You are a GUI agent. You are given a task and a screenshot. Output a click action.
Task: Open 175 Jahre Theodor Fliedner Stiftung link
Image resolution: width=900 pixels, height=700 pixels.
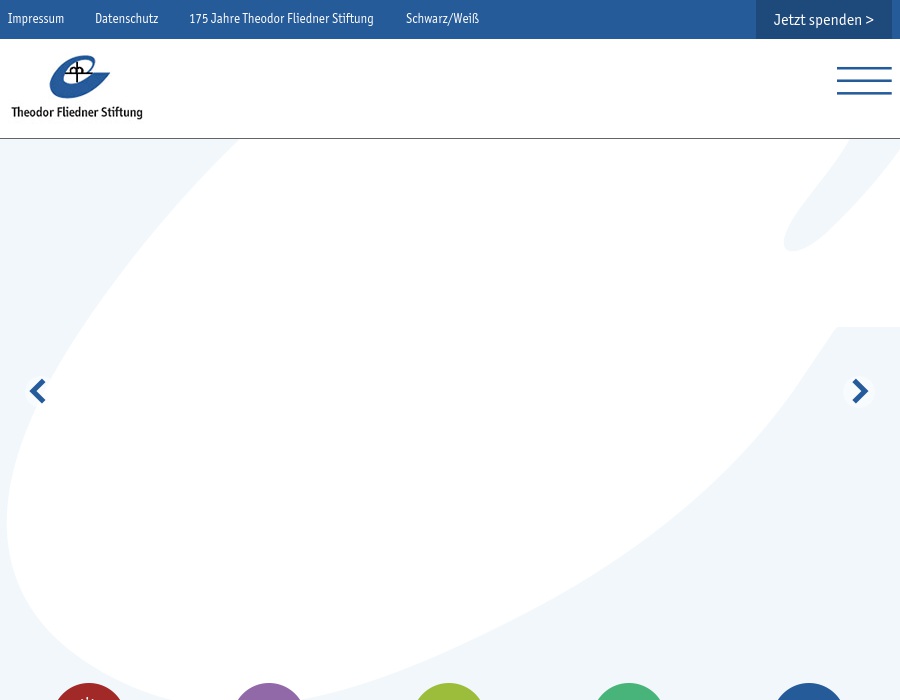[281, 19]
